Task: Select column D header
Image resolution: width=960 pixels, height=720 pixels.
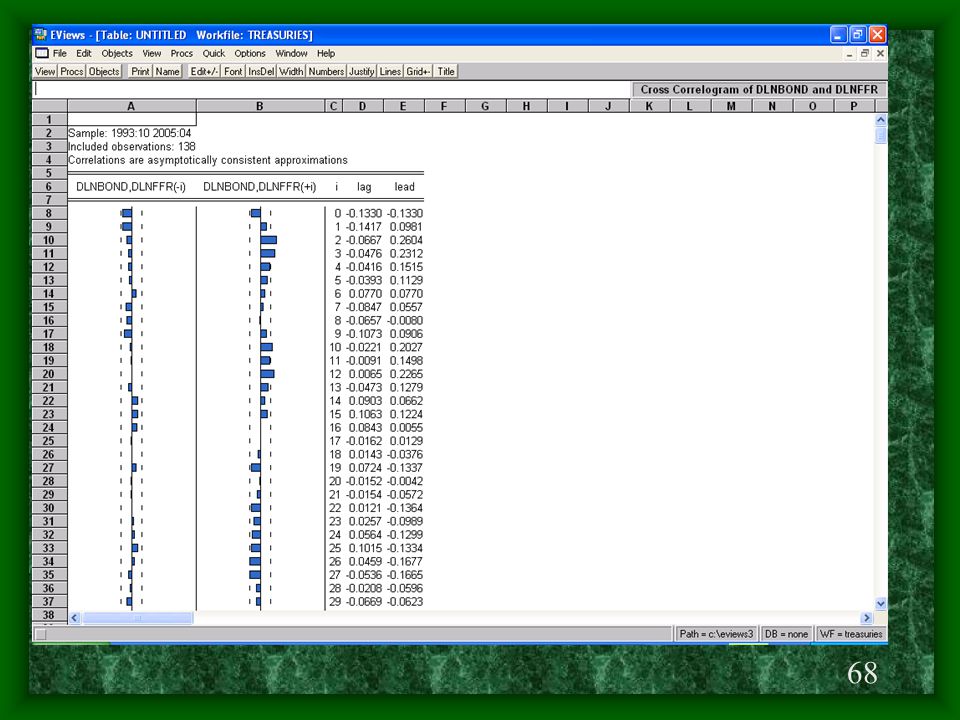Action: point(362,106)
